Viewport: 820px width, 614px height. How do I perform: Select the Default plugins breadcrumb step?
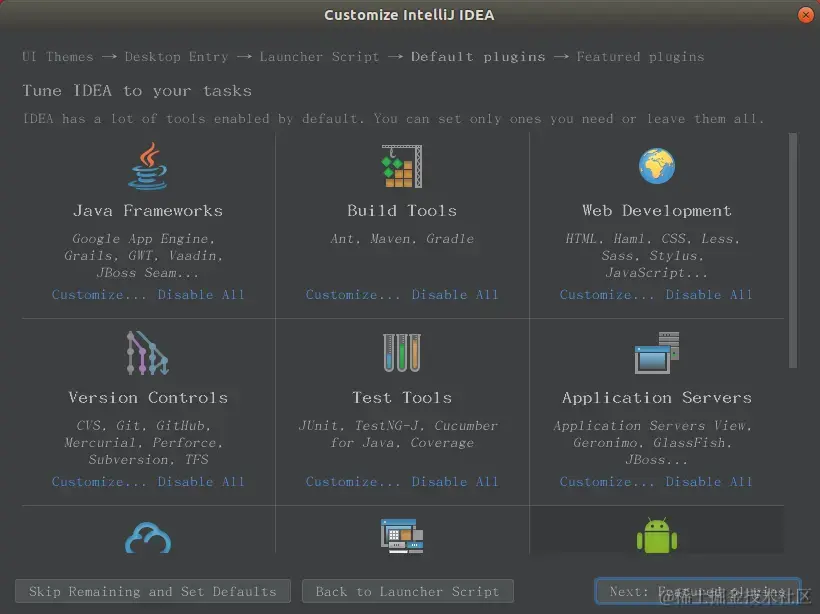click(x=478, y=56)
